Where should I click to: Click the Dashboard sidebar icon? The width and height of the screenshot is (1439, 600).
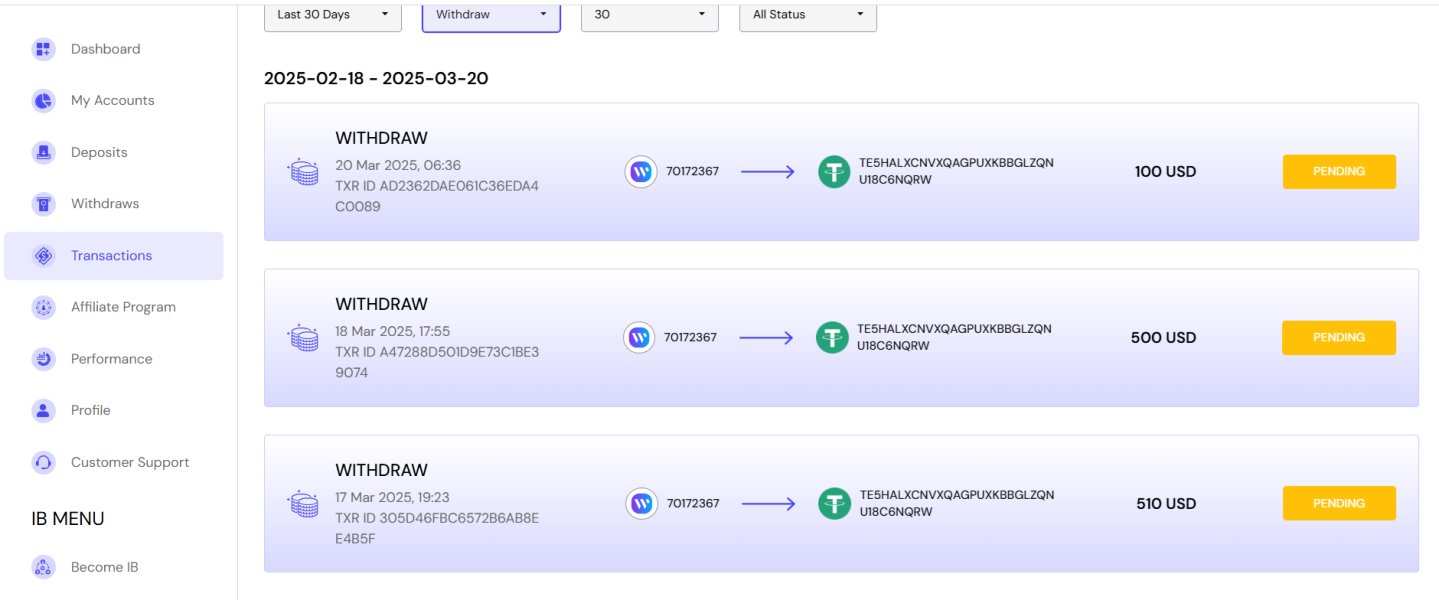43,49
